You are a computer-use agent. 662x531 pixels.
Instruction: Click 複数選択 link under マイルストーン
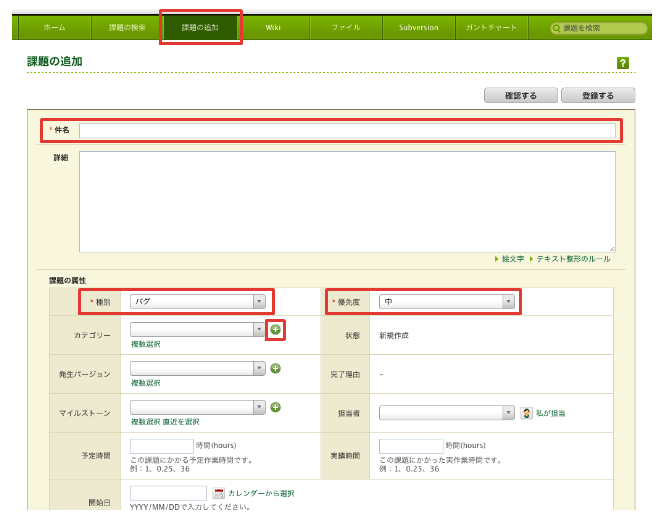[146, 422]
